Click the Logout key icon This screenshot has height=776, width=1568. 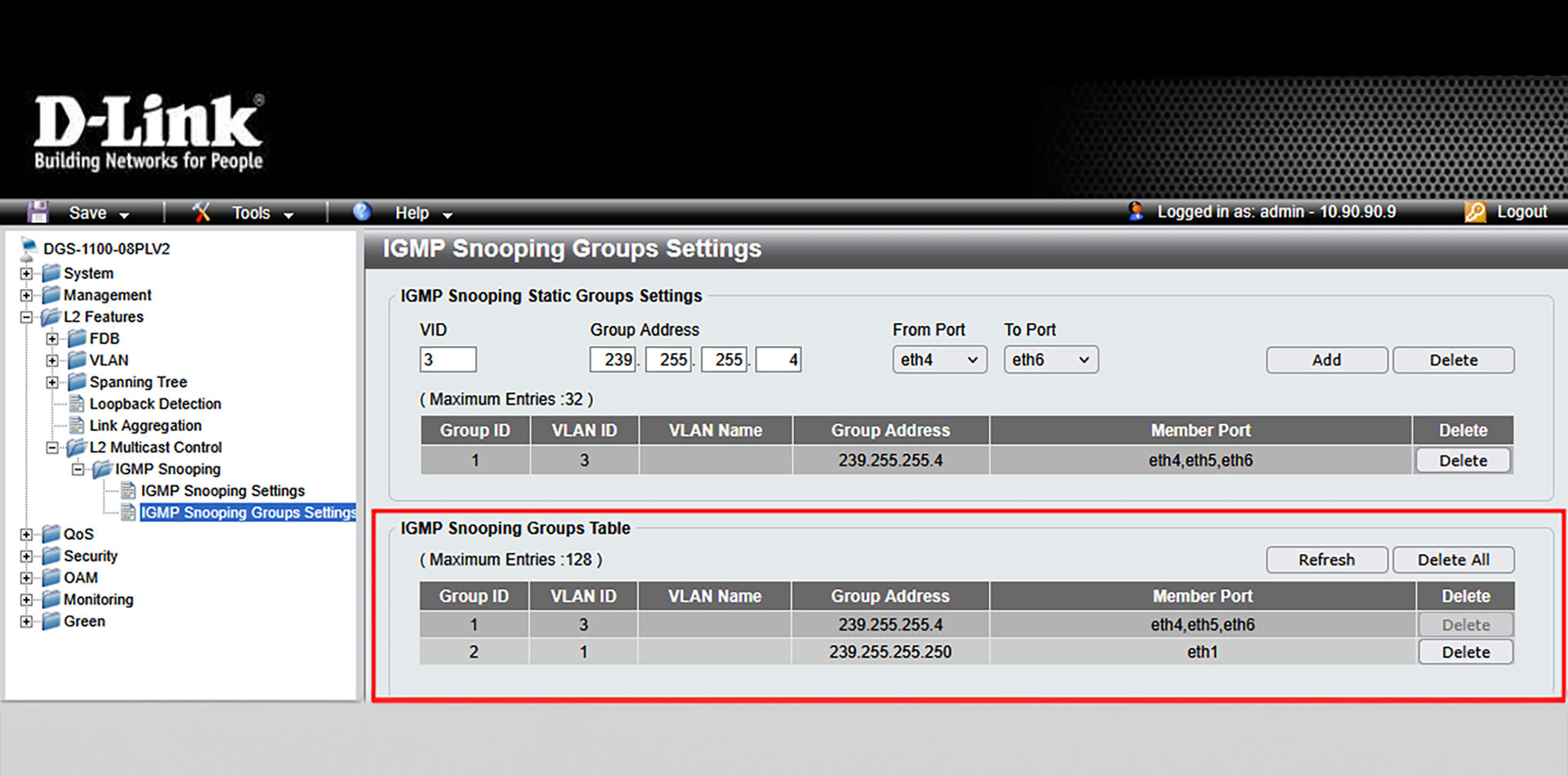point(1475,212)
